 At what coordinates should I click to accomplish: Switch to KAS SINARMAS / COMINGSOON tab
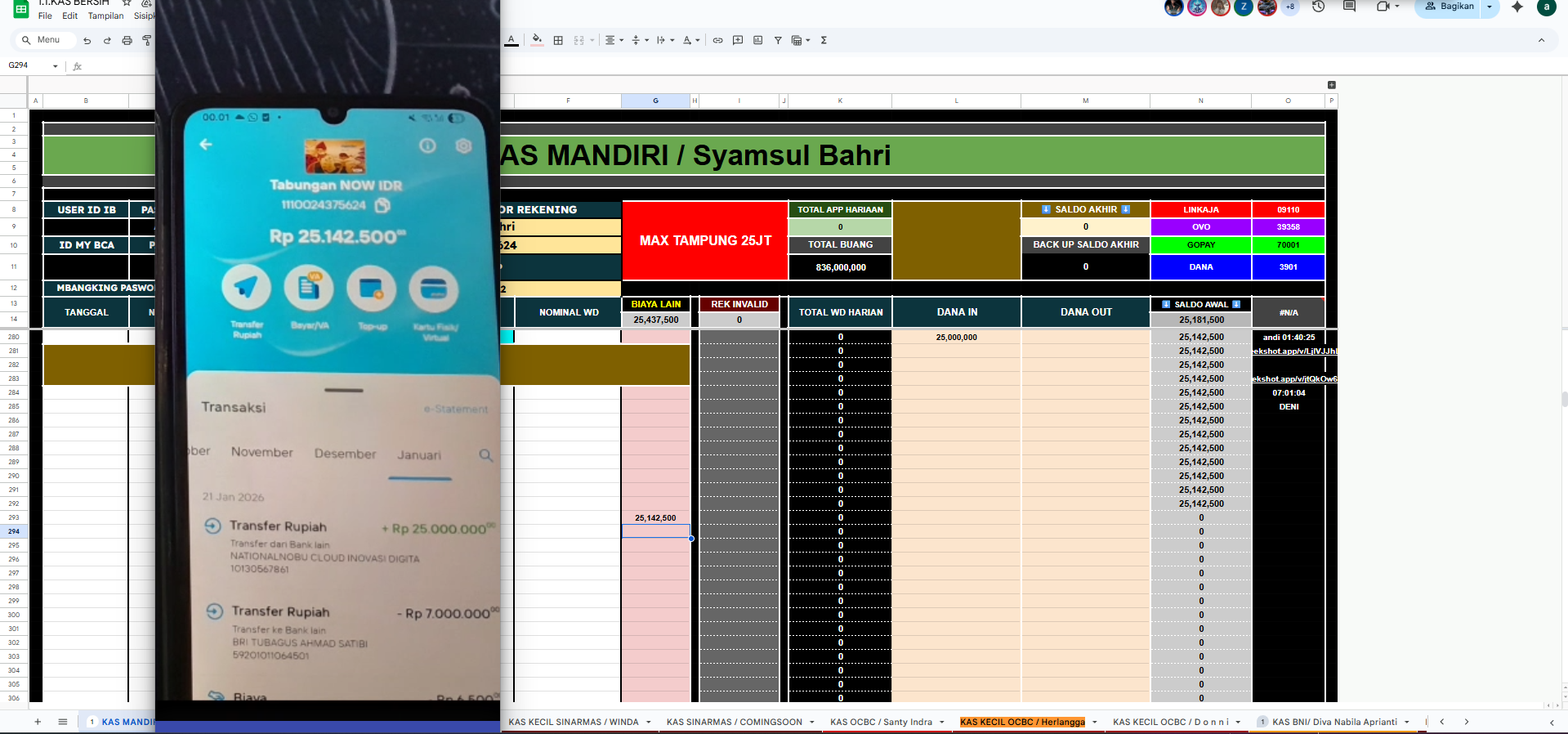pyautogui.click(x=735, y=722)
